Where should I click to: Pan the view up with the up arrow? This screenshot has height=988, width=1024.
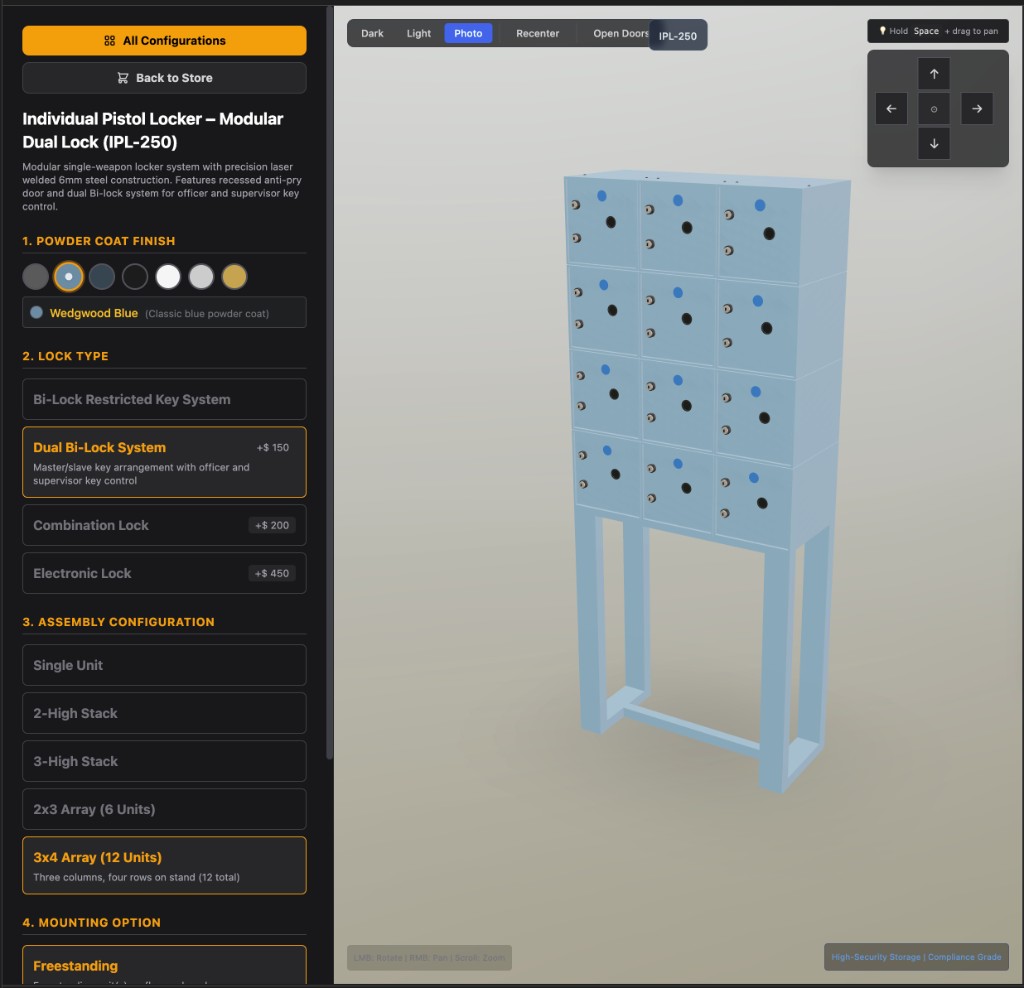point(934,74)
